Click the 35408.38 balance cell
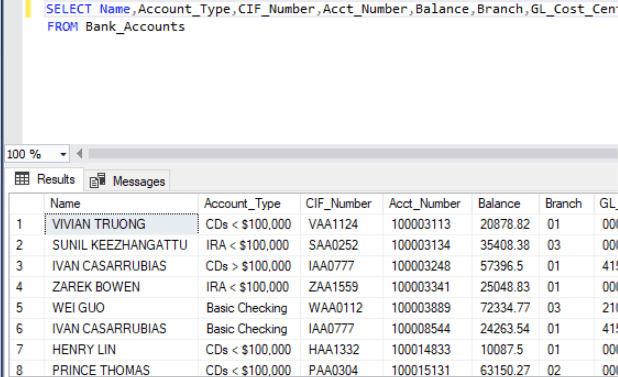This screenshot has height=377, width=618. [x=506, y=245]
